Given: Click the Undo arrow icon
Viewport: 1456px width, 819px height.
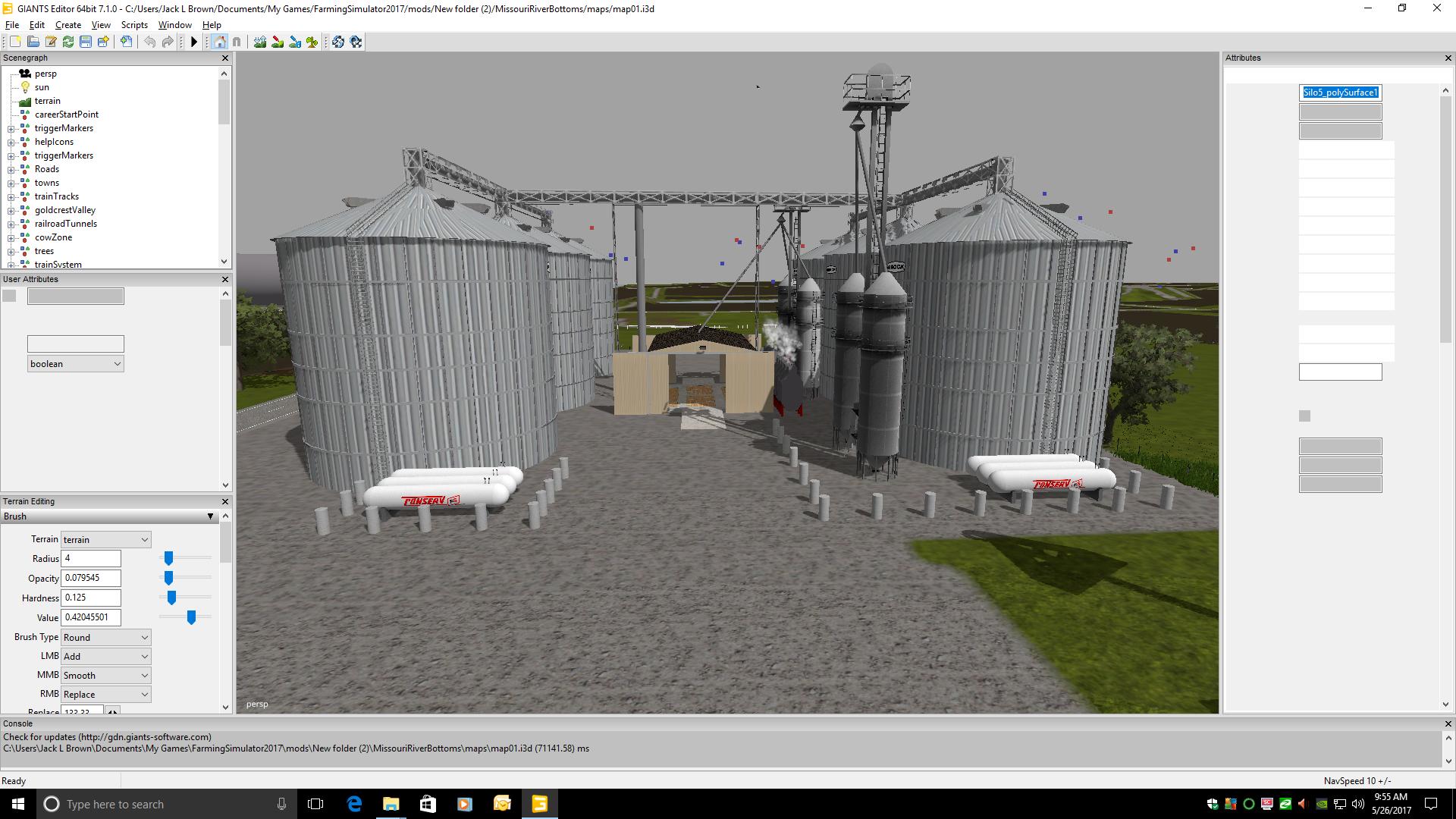Looking at the screenshot, I should click(x=149, y=42).
